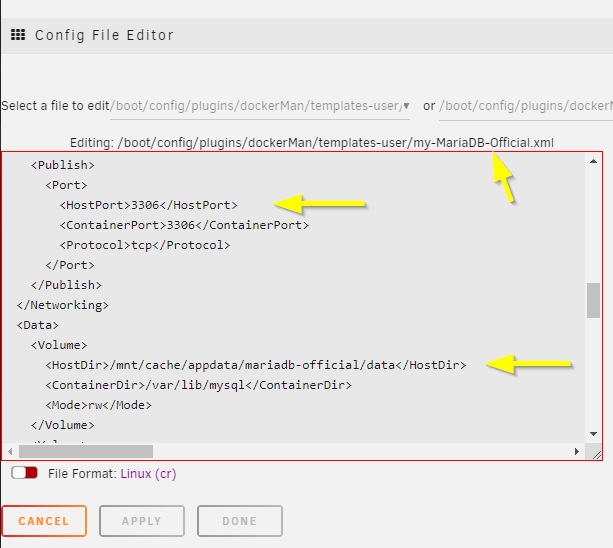Click the '<Mode>rw</Mode>' line
This screenshot has height=548, width=613.
click(x=99, y=405)
